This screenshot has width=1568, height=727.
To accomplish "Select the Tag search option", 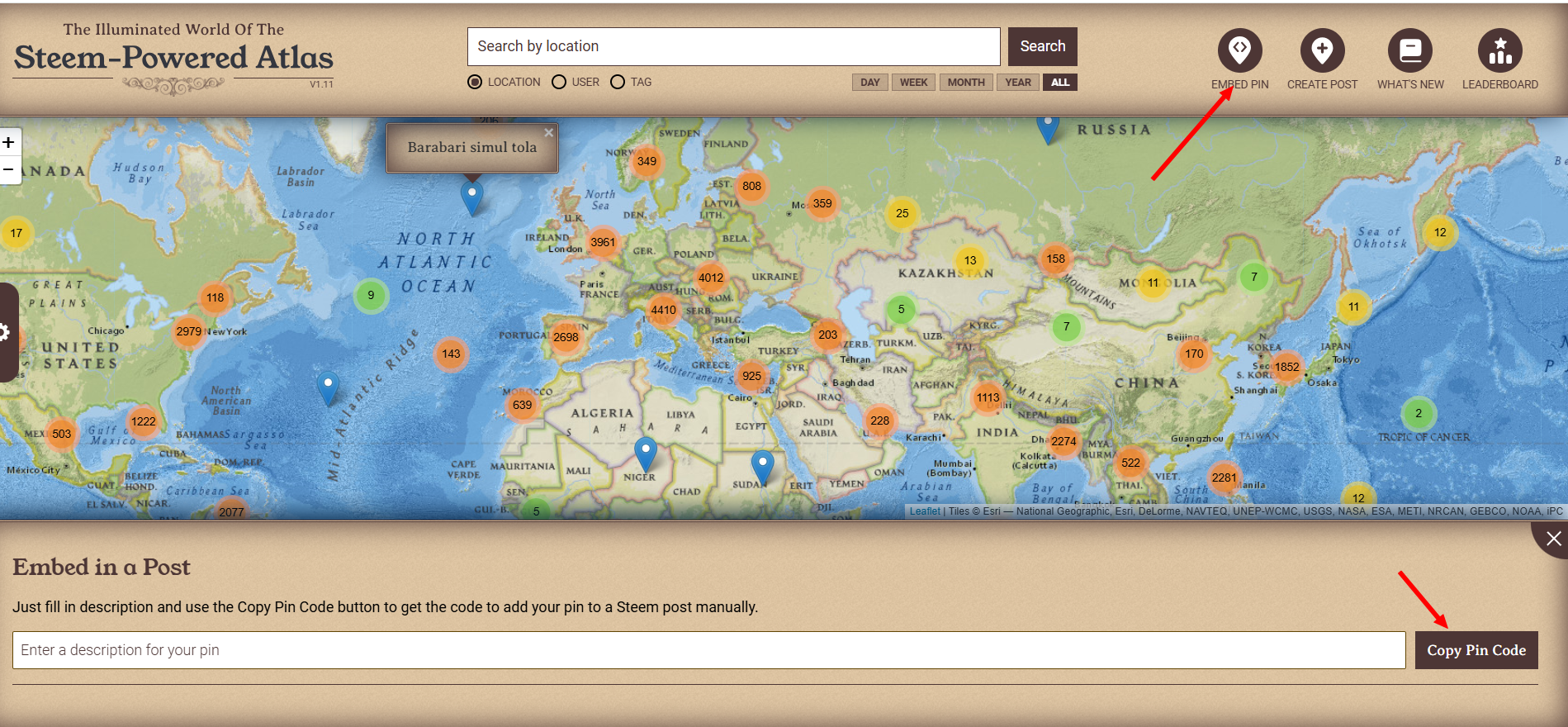I will (631, 82).
